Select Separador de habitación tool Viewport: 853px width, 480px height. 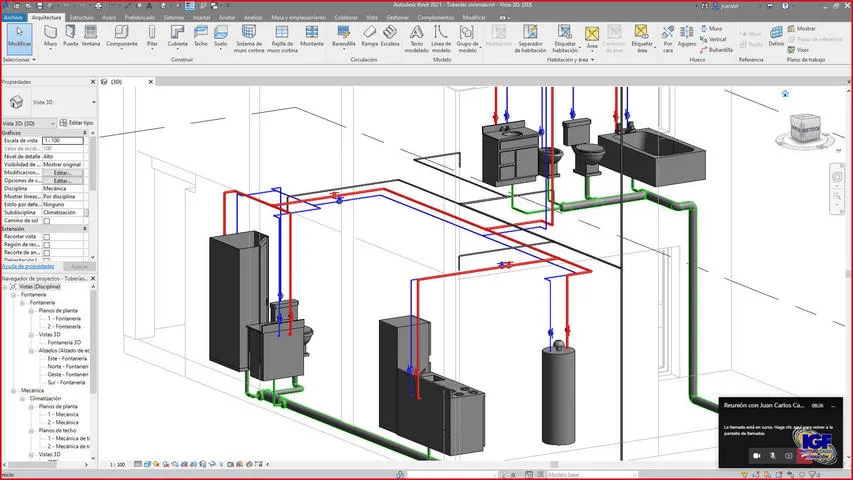[530, 39]
